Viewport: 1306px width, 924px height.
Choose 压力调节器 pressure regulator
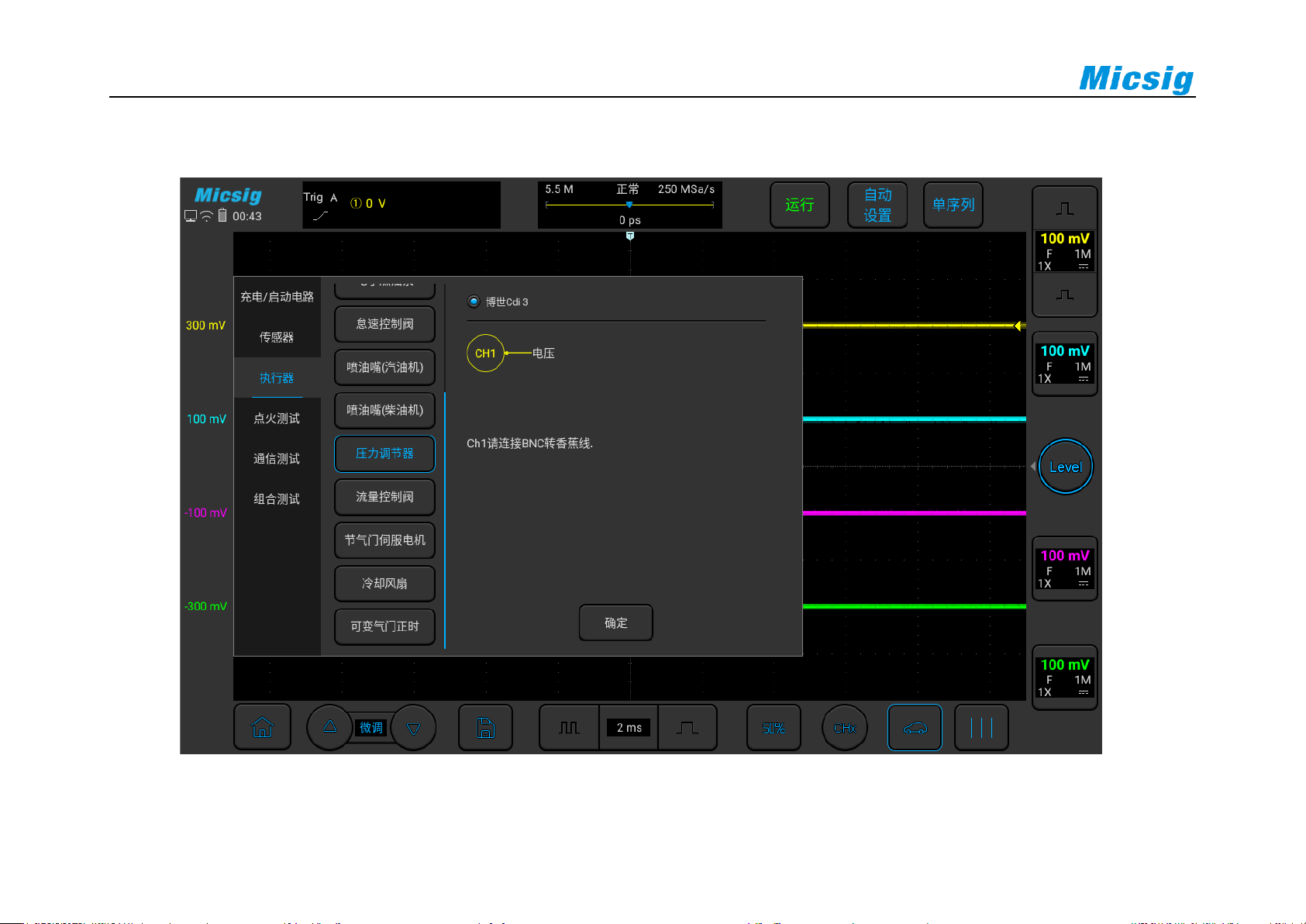coord(384,453)
